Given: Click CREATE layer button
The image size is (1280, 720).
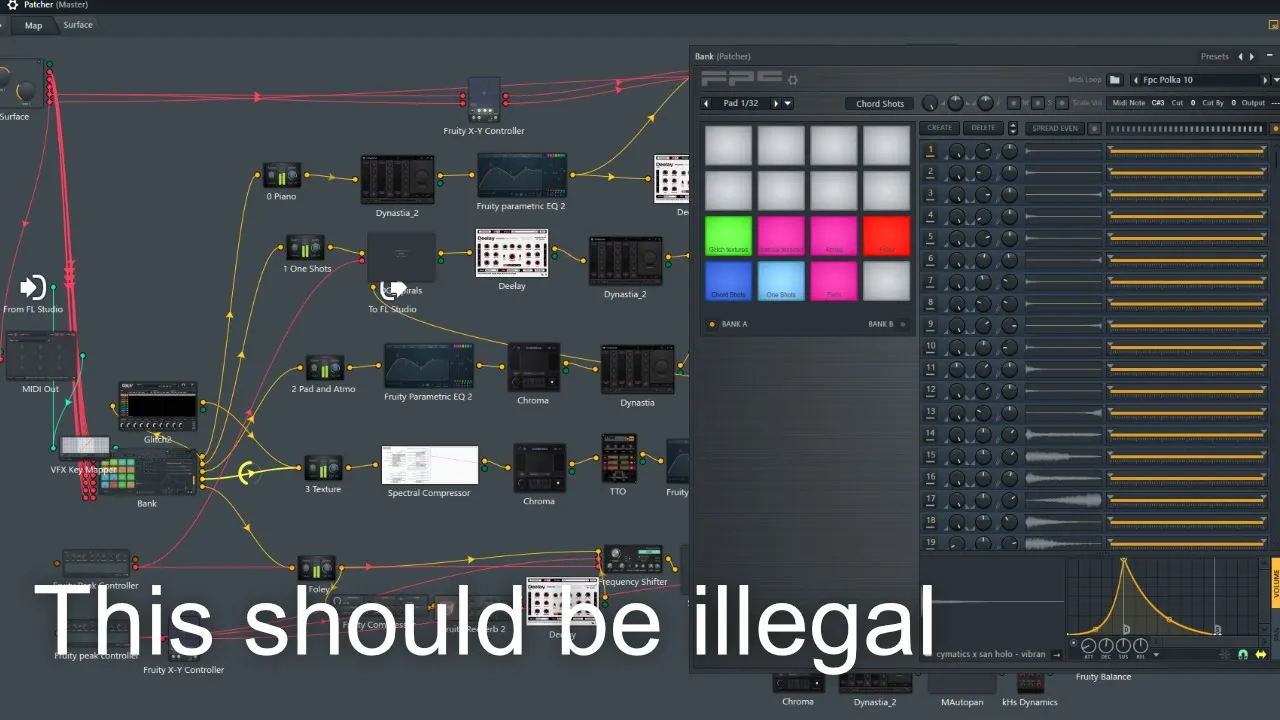Looking at the screenshot, I should tap(940, 128).
